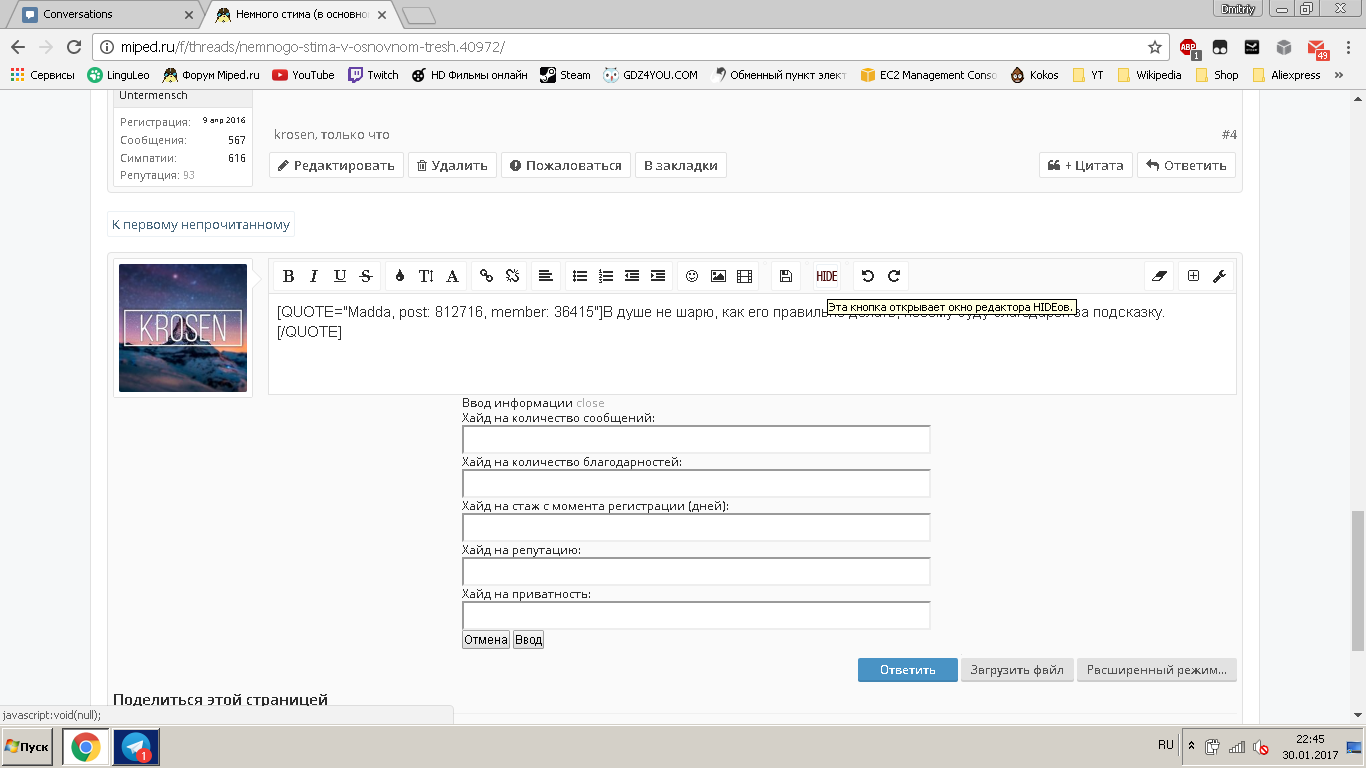Viewport: 1366px width, 768px height.
Task: Increase indent with the indent icon
Action: 658,276
